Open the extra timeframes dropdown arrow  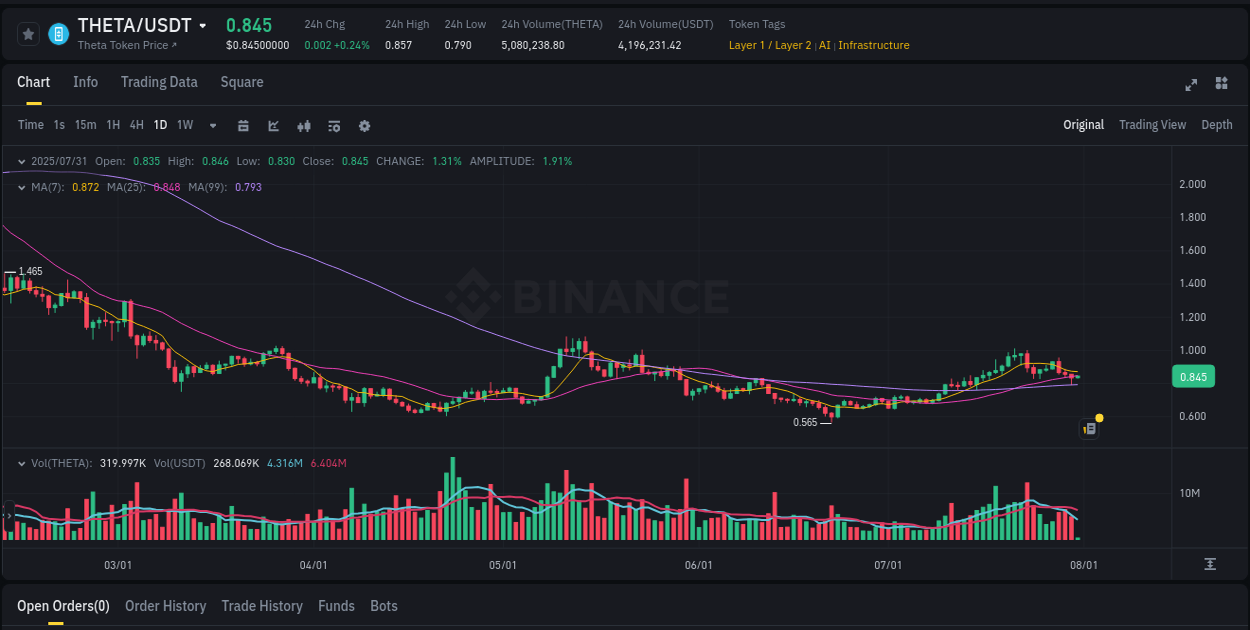pyautogui.click(x=211, y=125)
